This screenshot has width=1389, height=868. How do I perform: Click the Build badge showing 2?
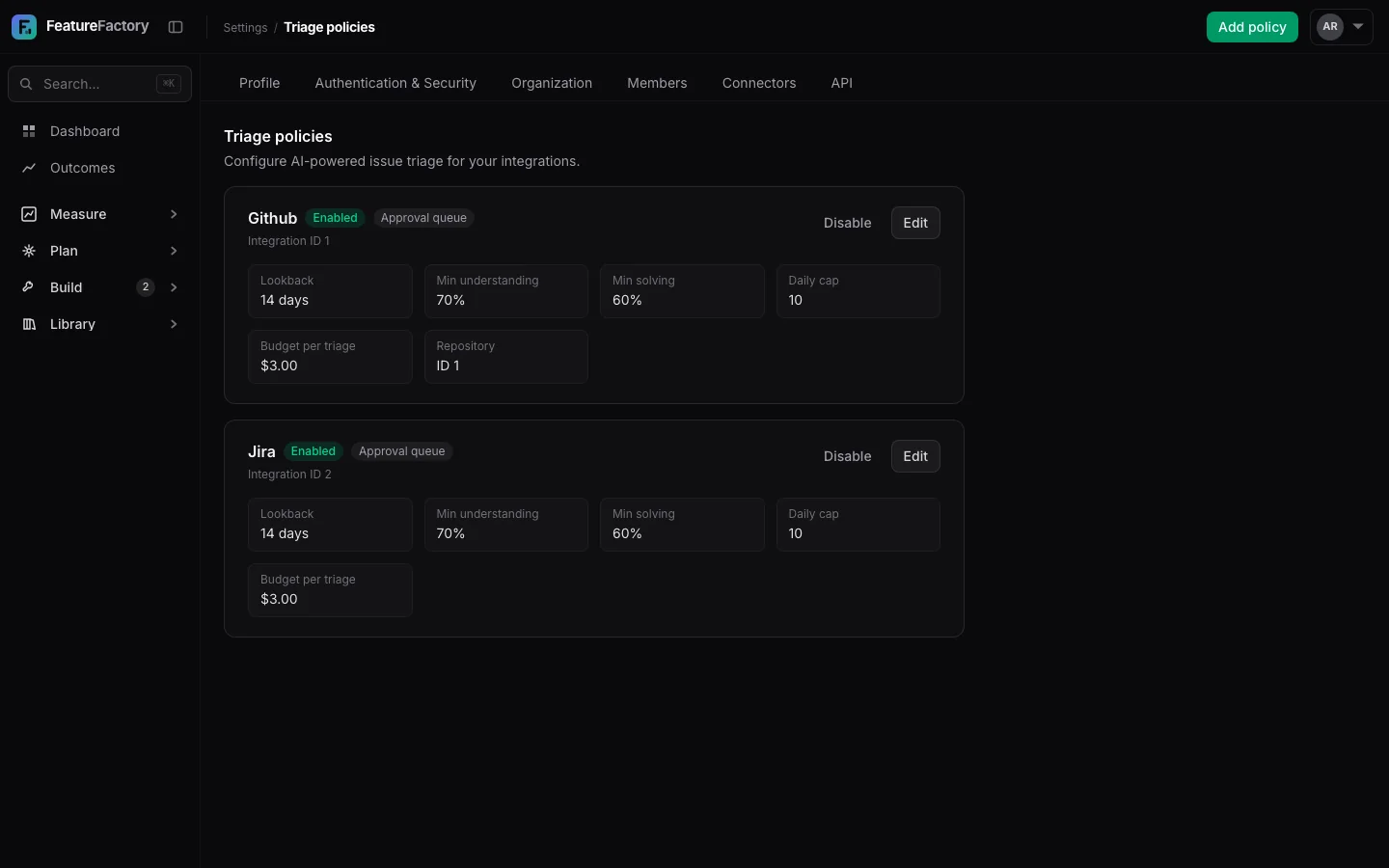click(146, 287)
